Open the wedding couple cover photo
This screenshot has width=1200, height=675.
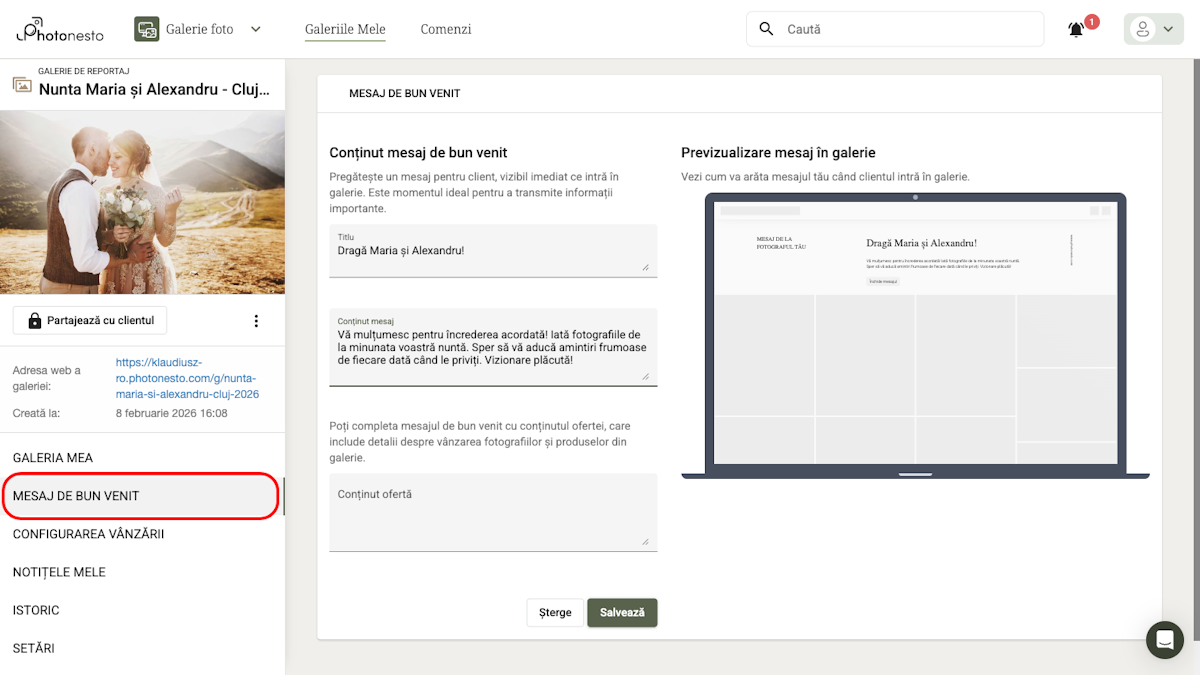click(x=142, y=202)
